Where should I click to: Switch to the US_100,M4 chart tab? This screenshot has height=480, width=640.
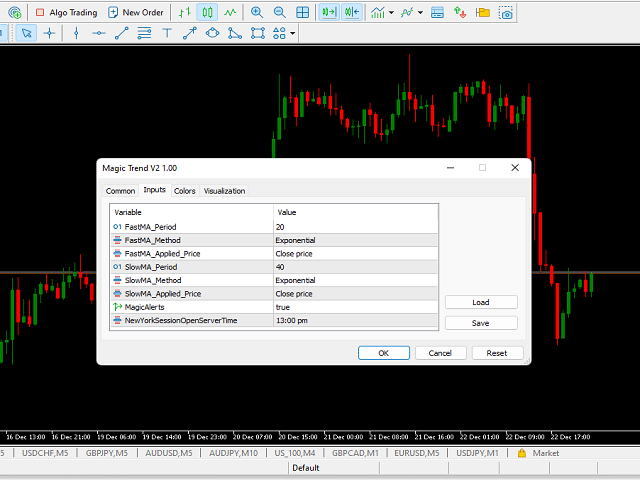pyautogui.click(x=295, y=453)
